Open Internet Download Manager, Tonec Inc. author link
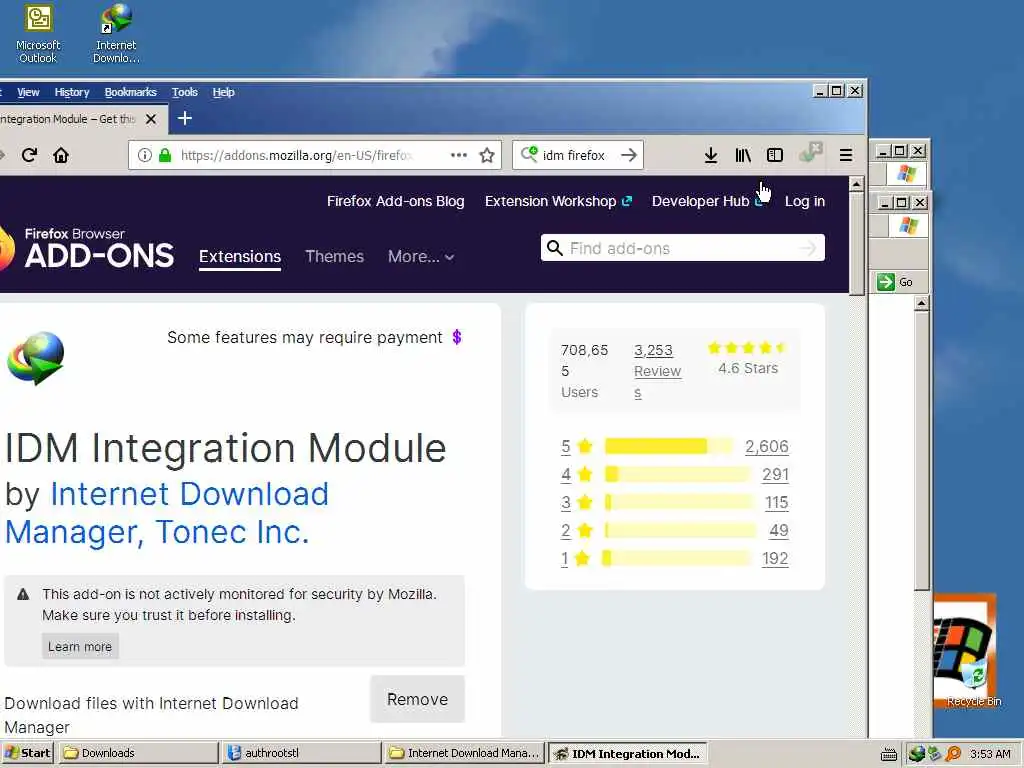Viewport: 1024px width, 768px height. point(167,513)
